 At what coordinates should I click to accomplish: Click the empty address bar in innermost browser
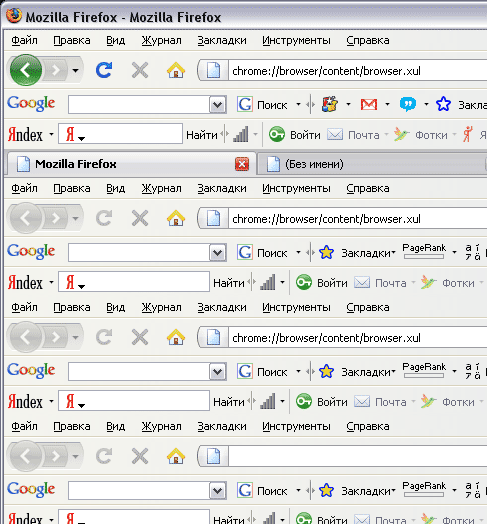pyautogui.click(x=357, y=456)
